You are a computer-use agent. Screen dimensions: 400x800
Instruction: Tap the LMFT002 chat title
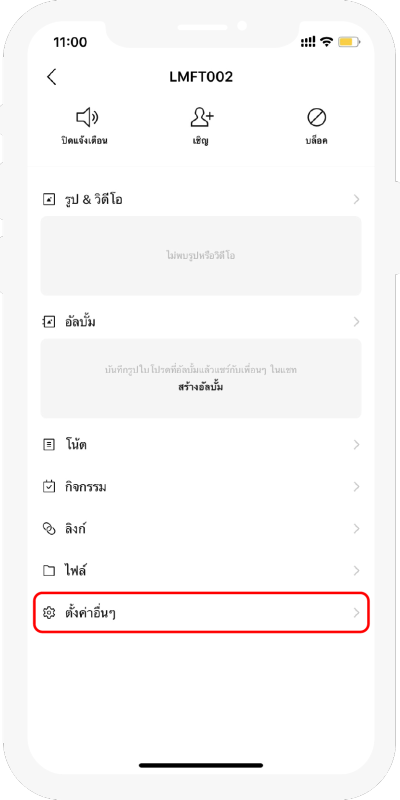pos(201,77)
